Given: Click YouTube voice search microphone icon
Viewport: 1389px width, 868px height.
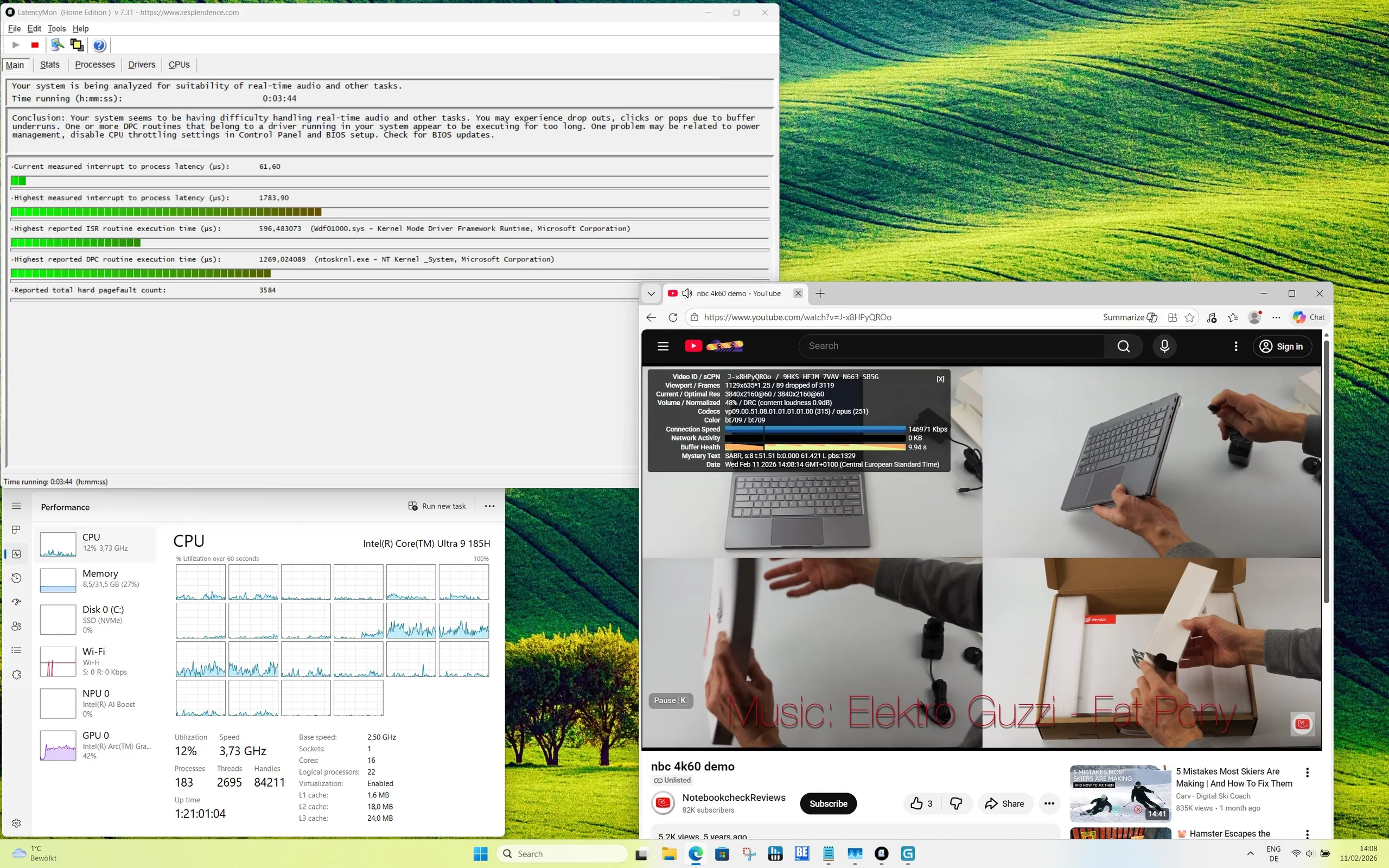Looking at the screenshot, I should (x=1164, y=346).
